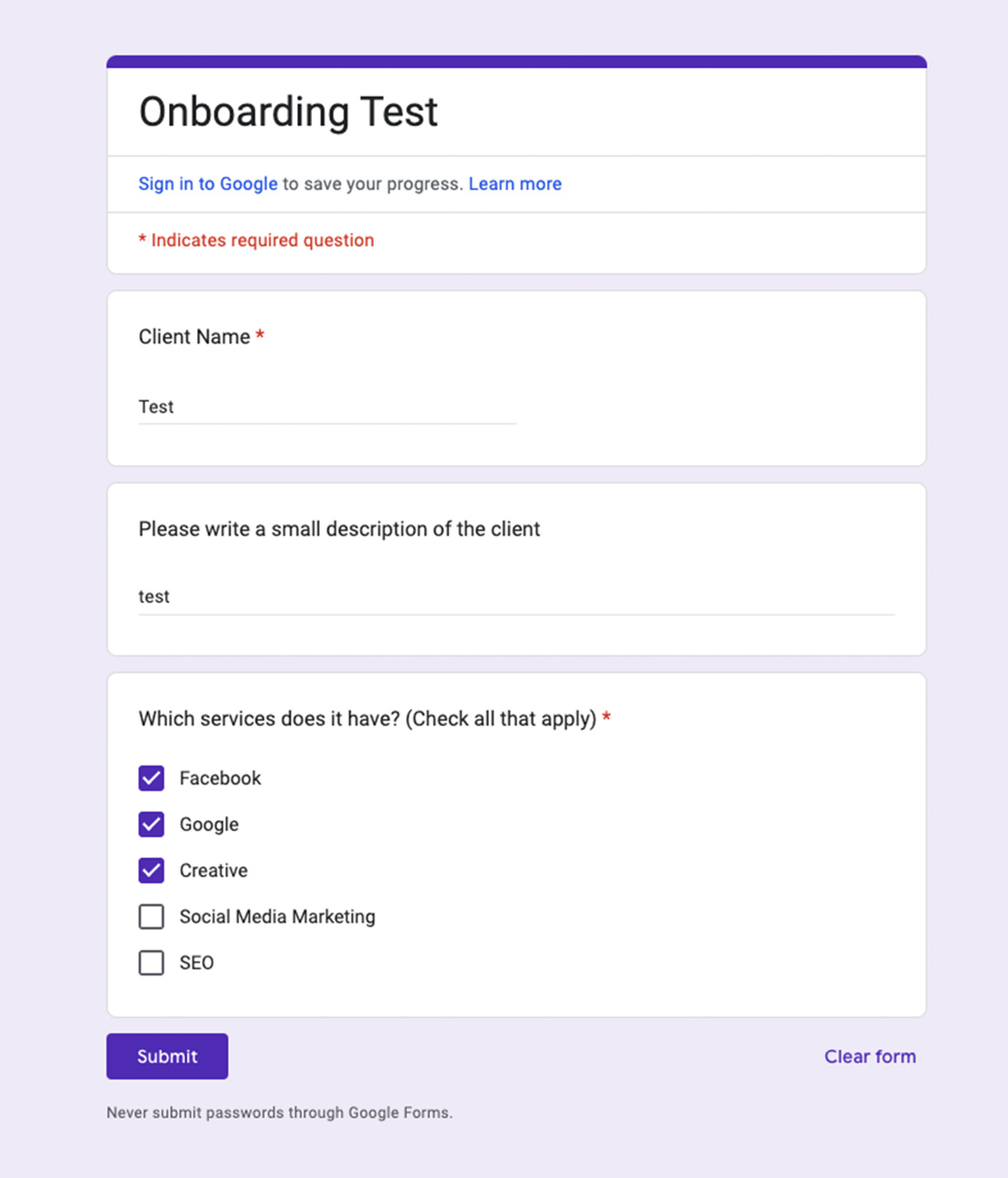Enable the SEO checkbox
This screenshot has height=1178, width=1008.
click(152, 963)
